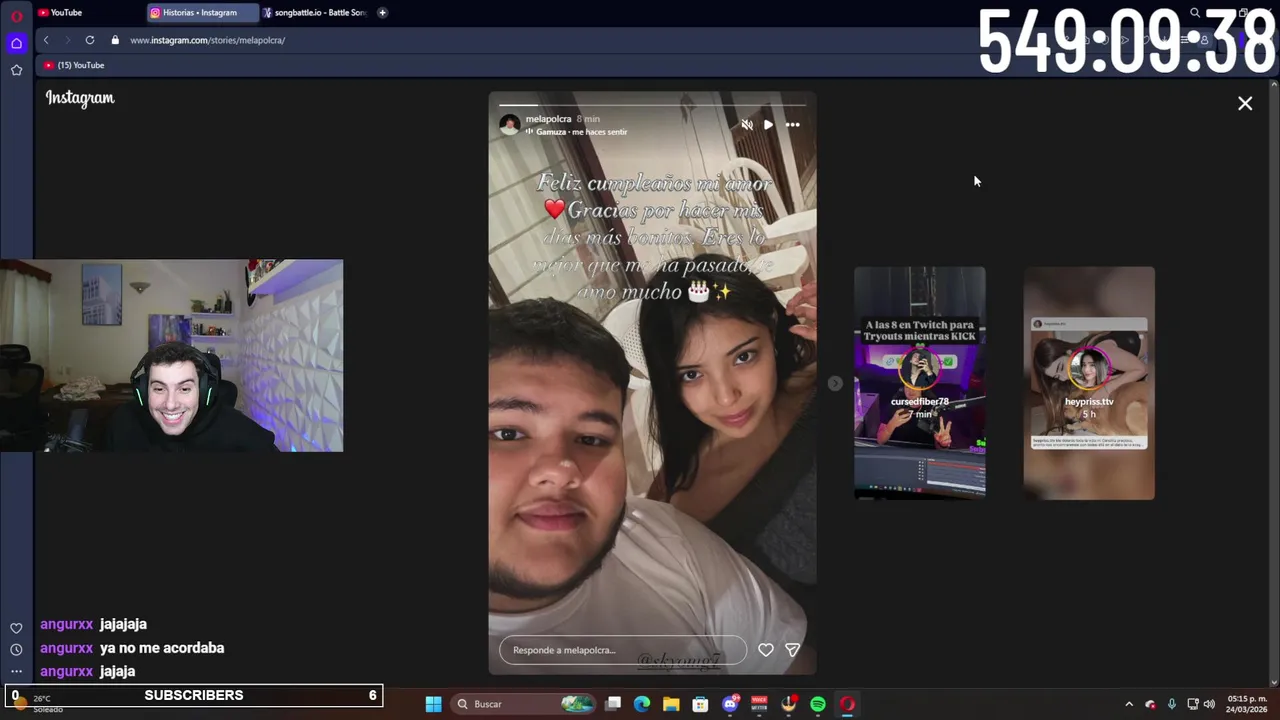Open Opera sidebar home icon
Screen dimensions: 1280x720
pyautogui.click(x=16, y=43)
